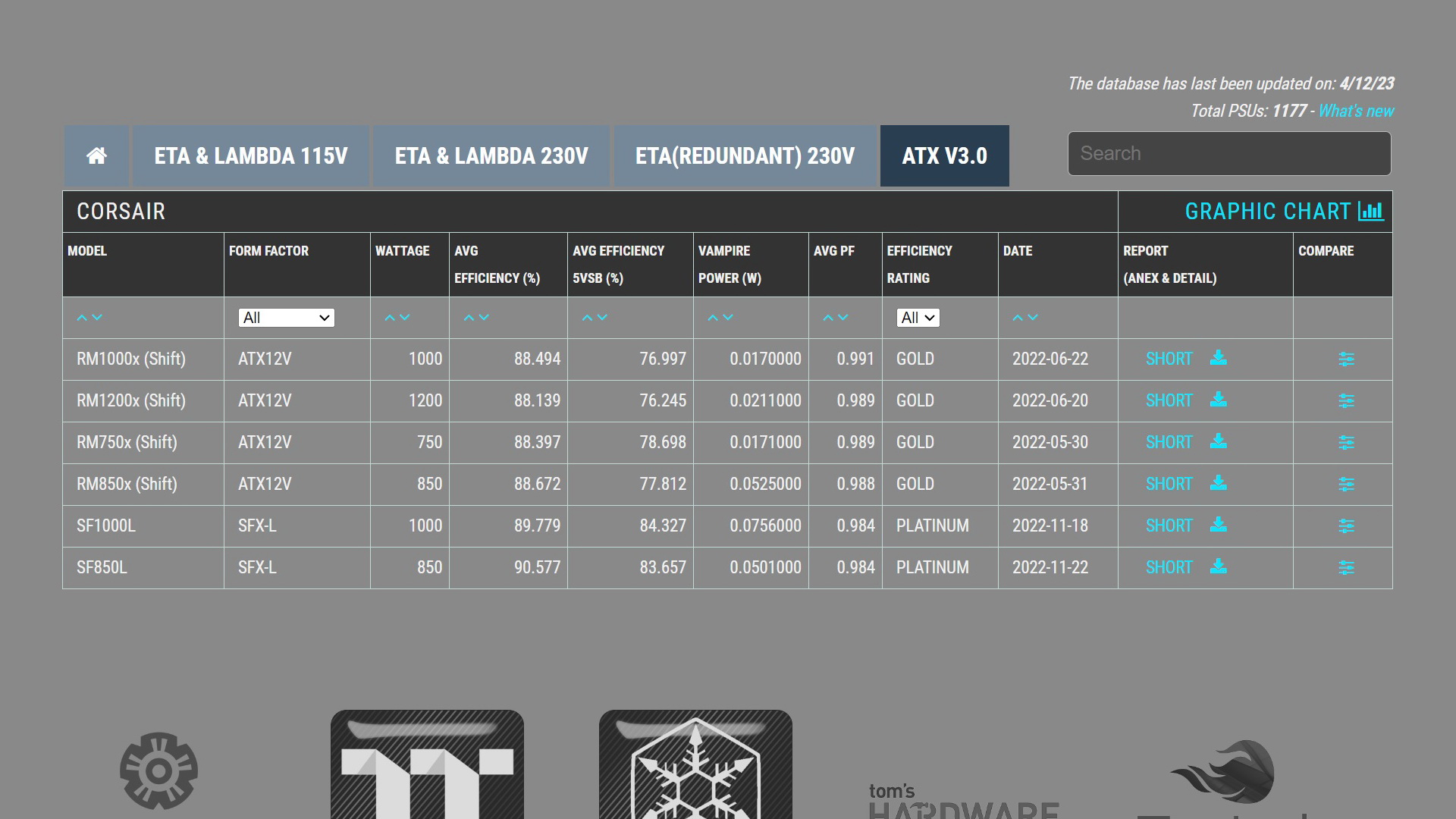Screen dimensions: 1456x819
Task: Download report for RM750x (Shift)
Action: [x=1219, y=441]
